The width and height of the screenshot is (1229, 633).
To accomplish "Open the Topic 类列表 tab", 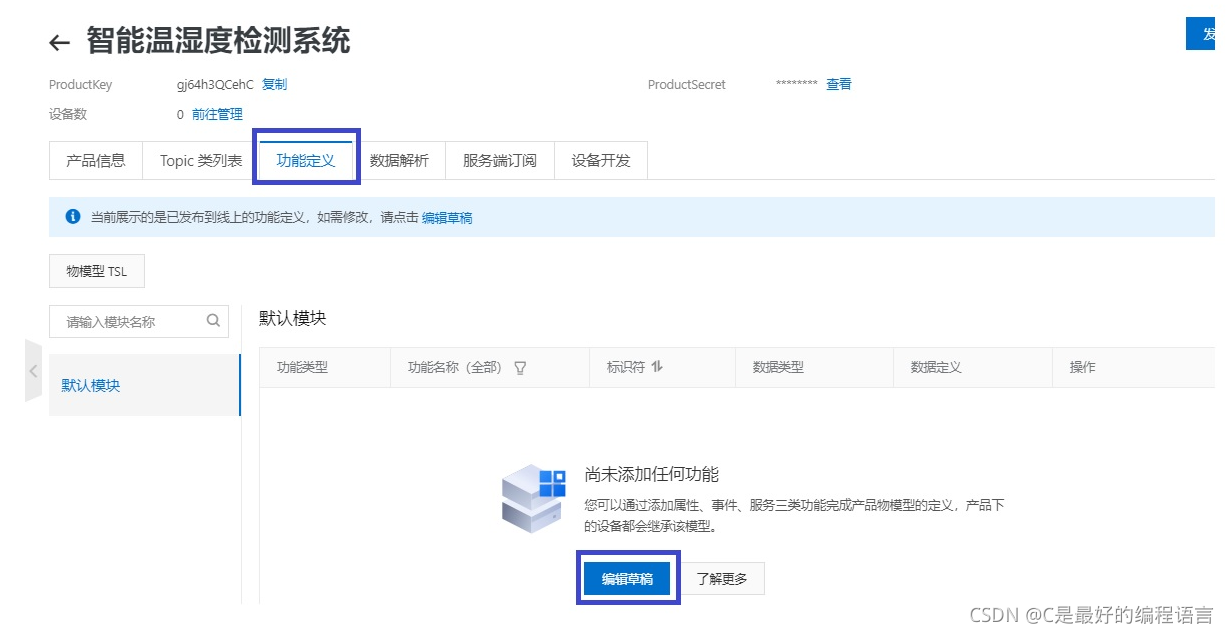I will point(201,160).
